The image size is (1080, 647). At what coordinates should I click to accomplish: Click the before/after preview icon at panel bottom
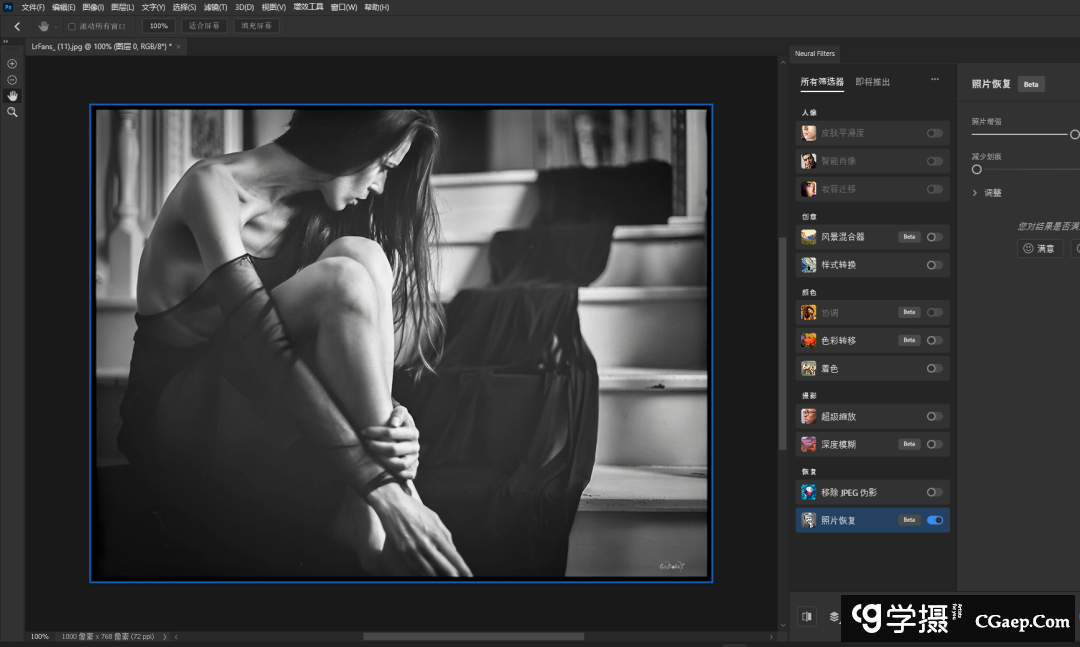(807, 616)
